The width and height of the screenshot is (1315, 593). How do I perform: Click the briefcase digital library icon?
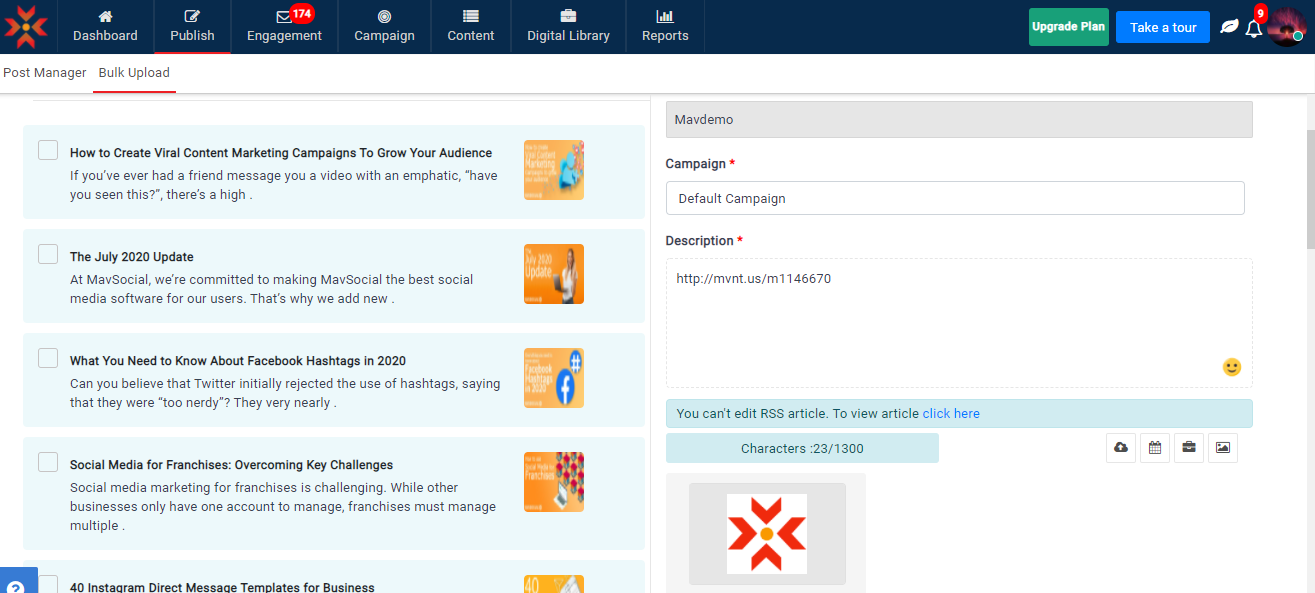pos(1189,448)
